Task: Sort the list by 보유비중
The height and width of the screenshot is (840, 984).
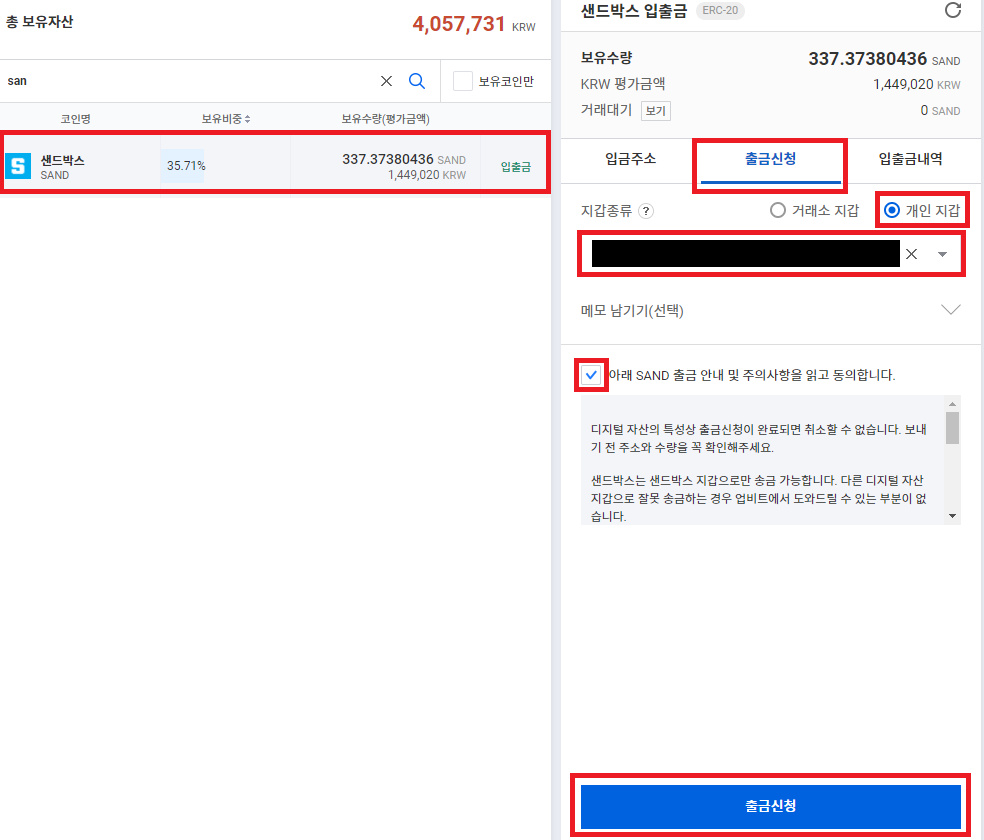Action: (226, 119)
